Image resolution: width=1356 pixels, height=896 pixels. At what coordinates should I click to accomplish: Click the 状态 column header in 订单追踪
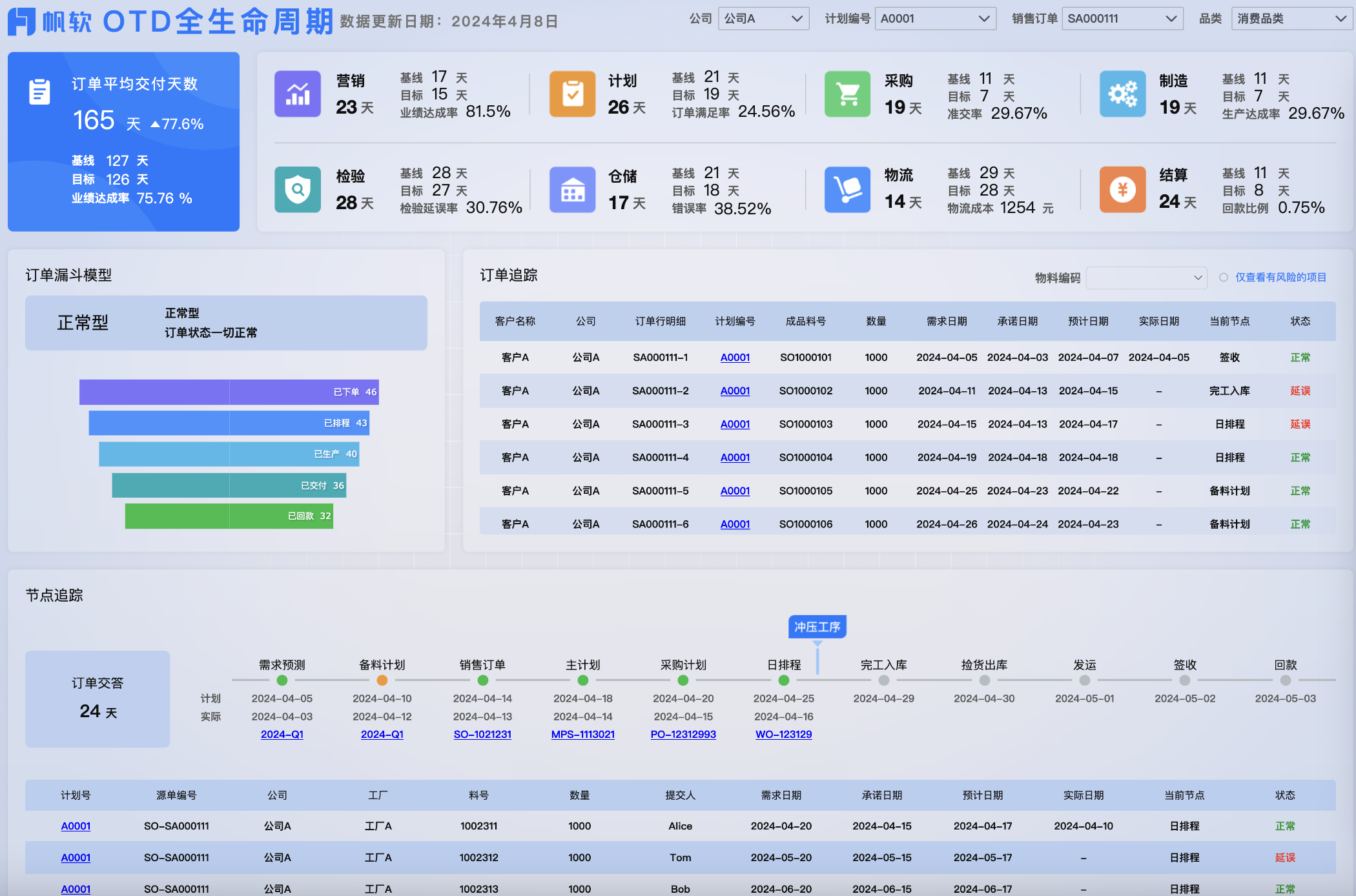1300,321
